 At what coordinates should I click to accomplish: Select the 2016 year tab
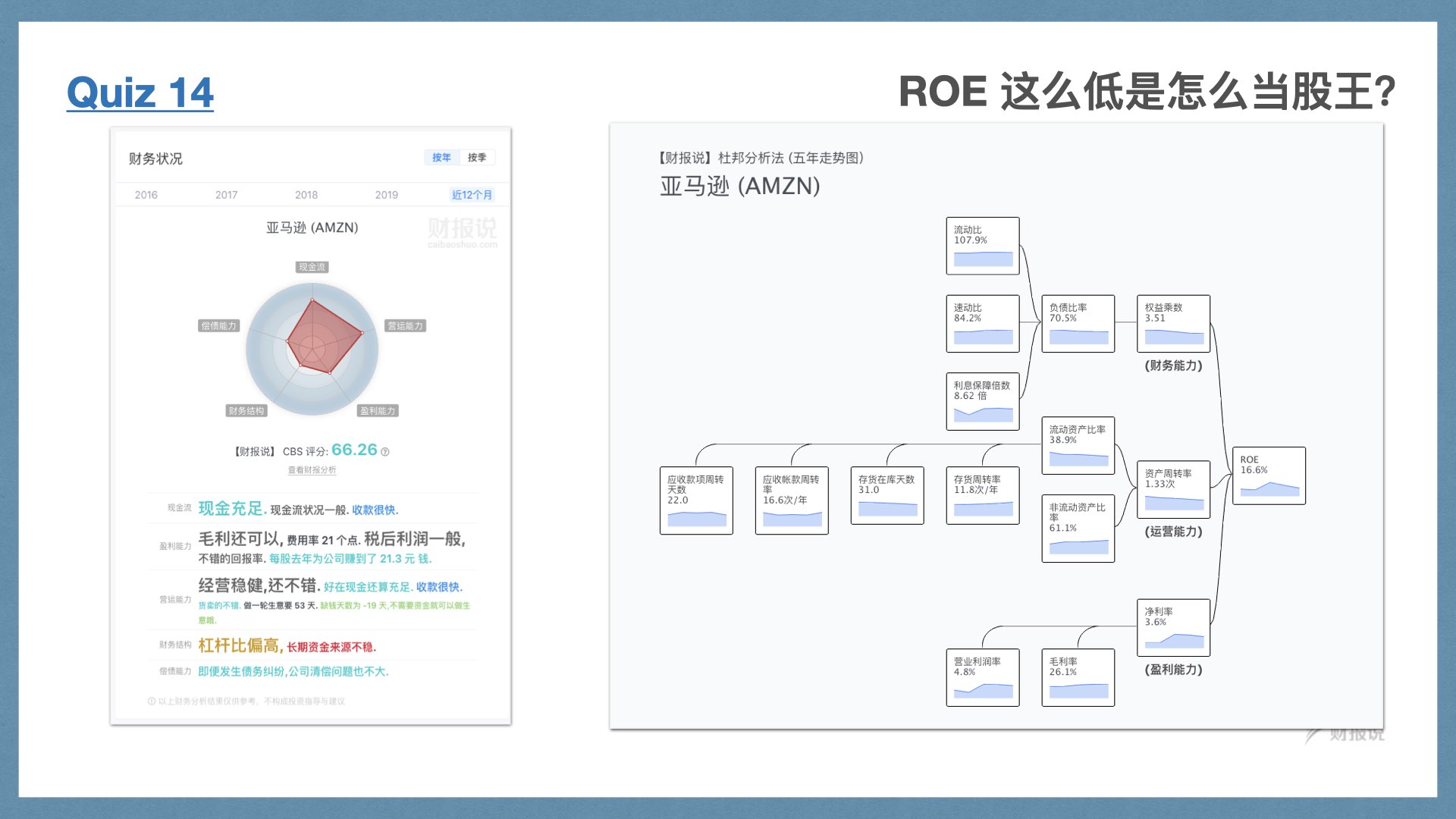(x=146, y=195)
